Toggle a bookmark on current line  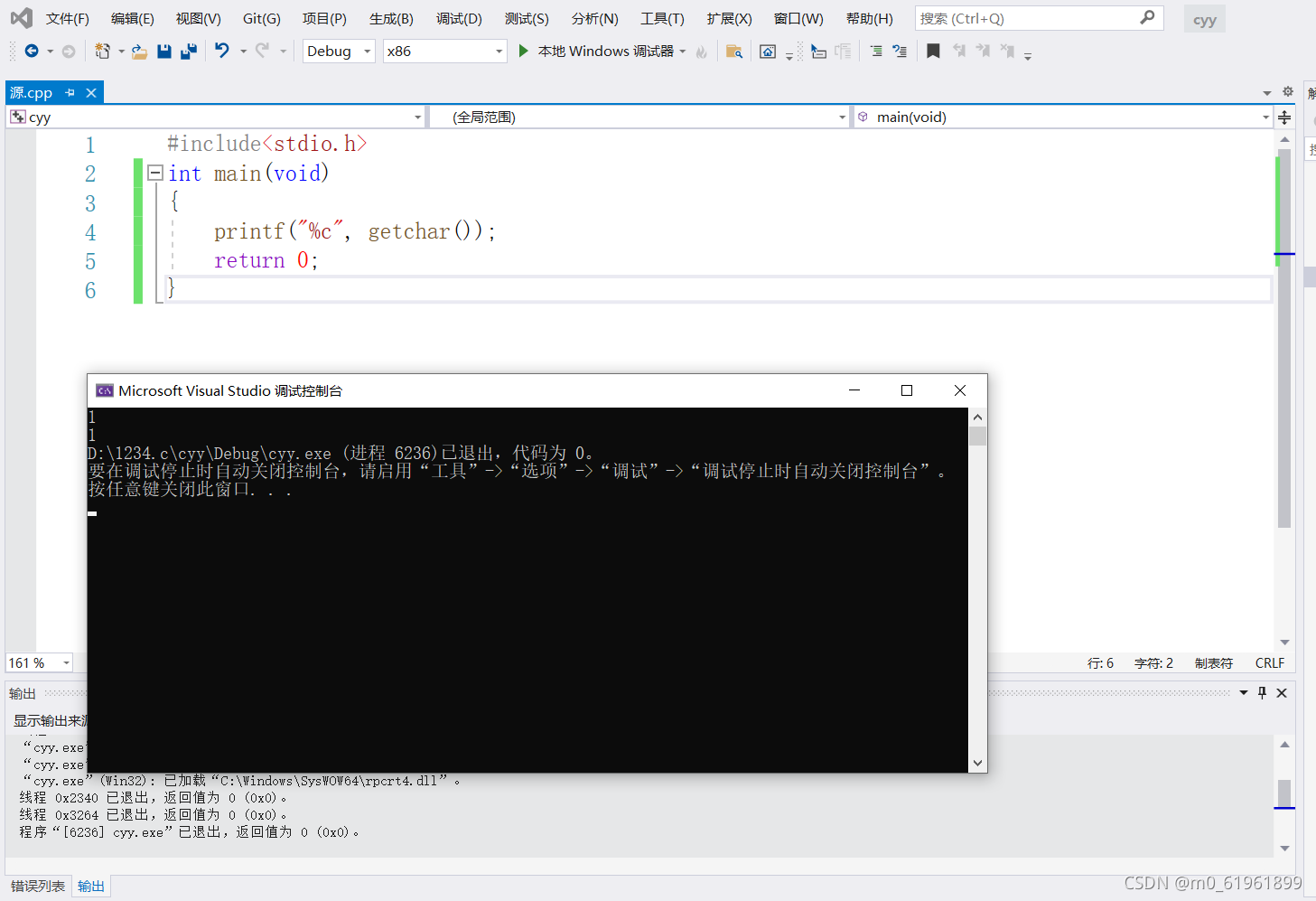click(933, 52)
